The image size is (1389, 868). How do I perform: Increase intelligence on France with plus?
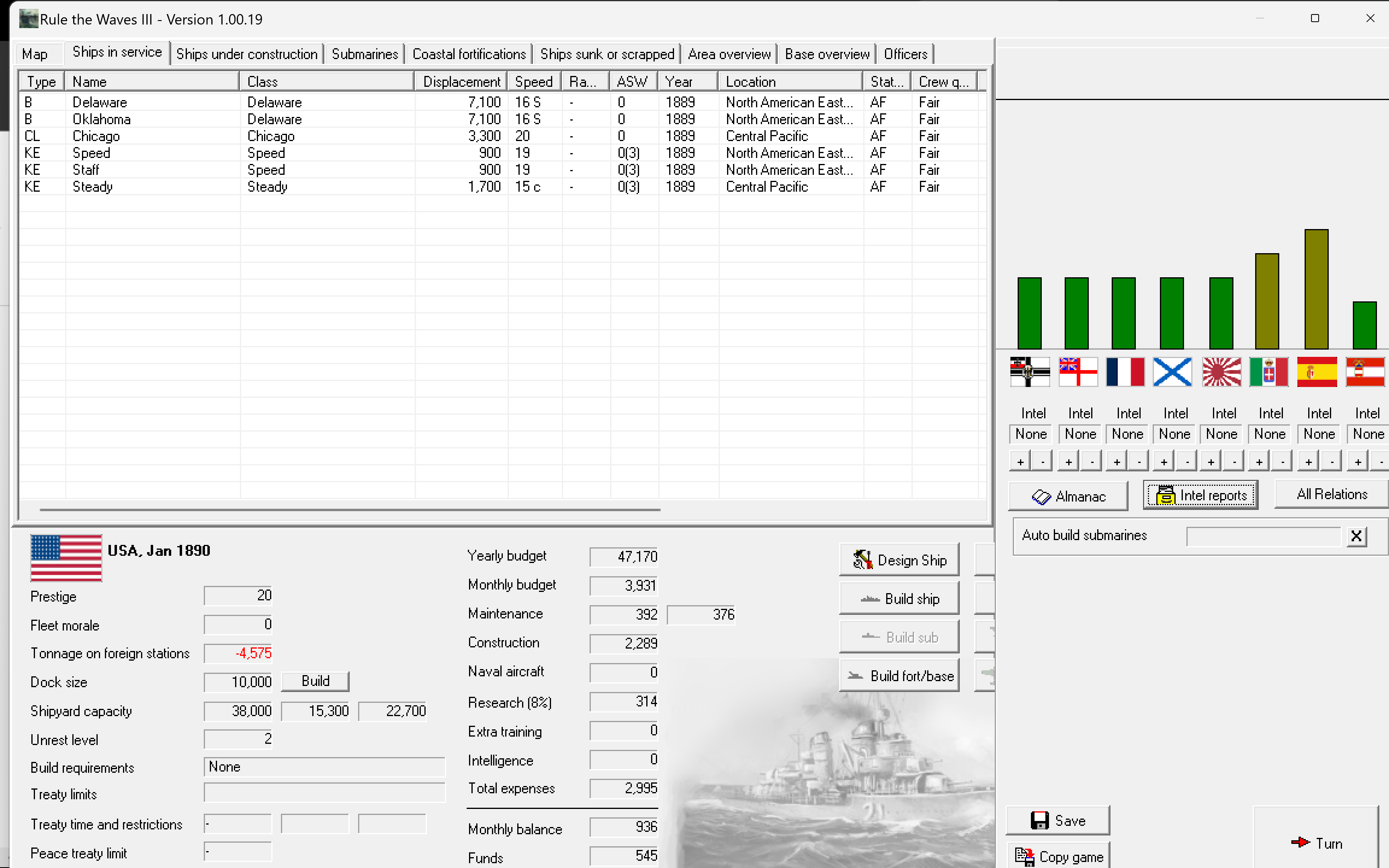point(1117,462)
